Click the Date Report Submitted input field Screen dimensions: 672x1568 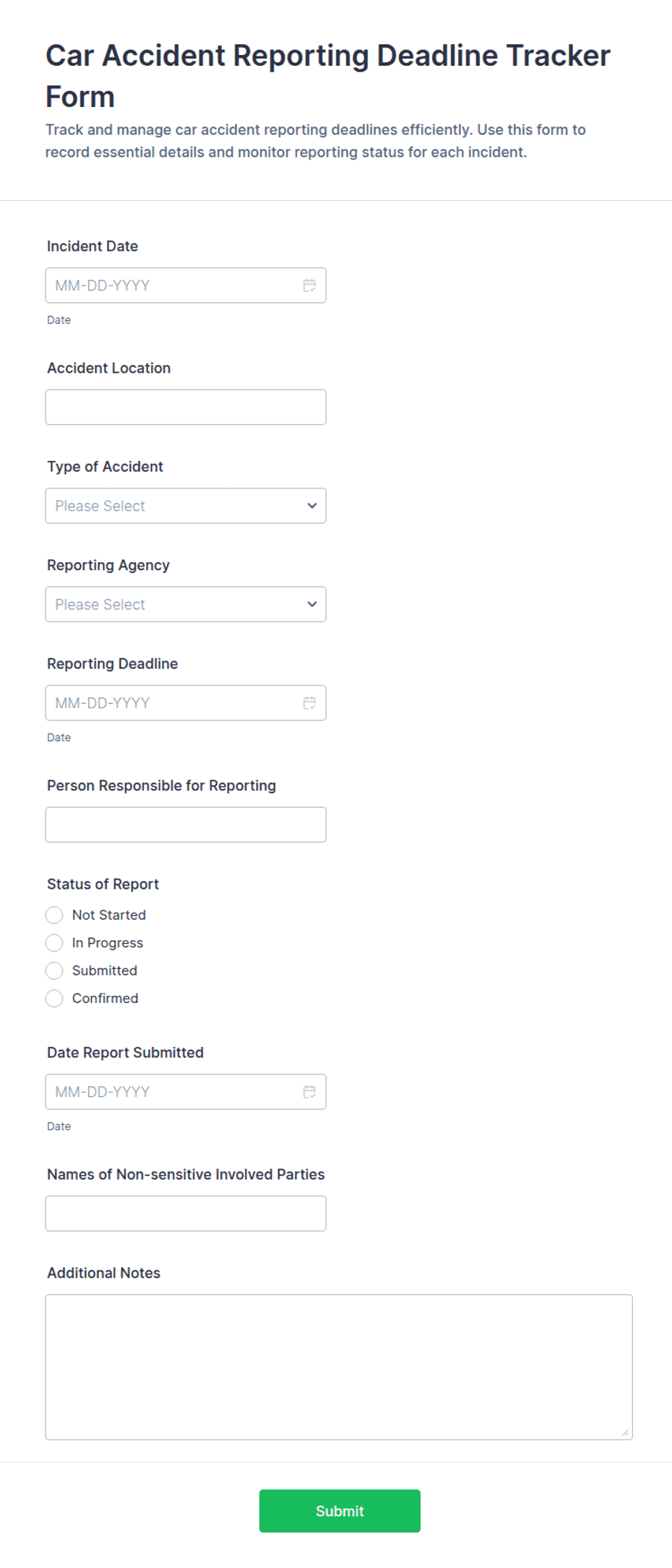186,1092
